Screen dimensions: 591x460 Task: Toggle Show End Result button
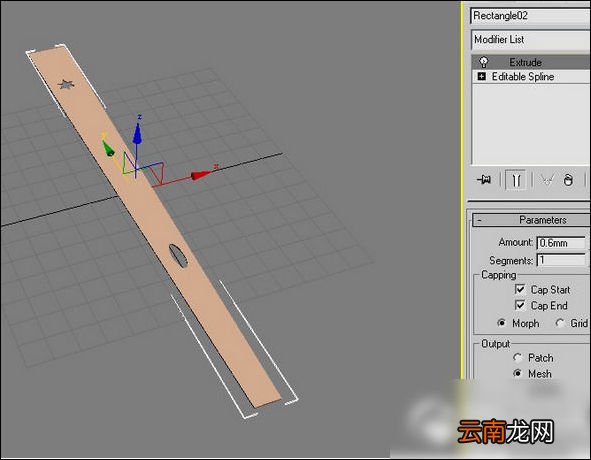516,180
